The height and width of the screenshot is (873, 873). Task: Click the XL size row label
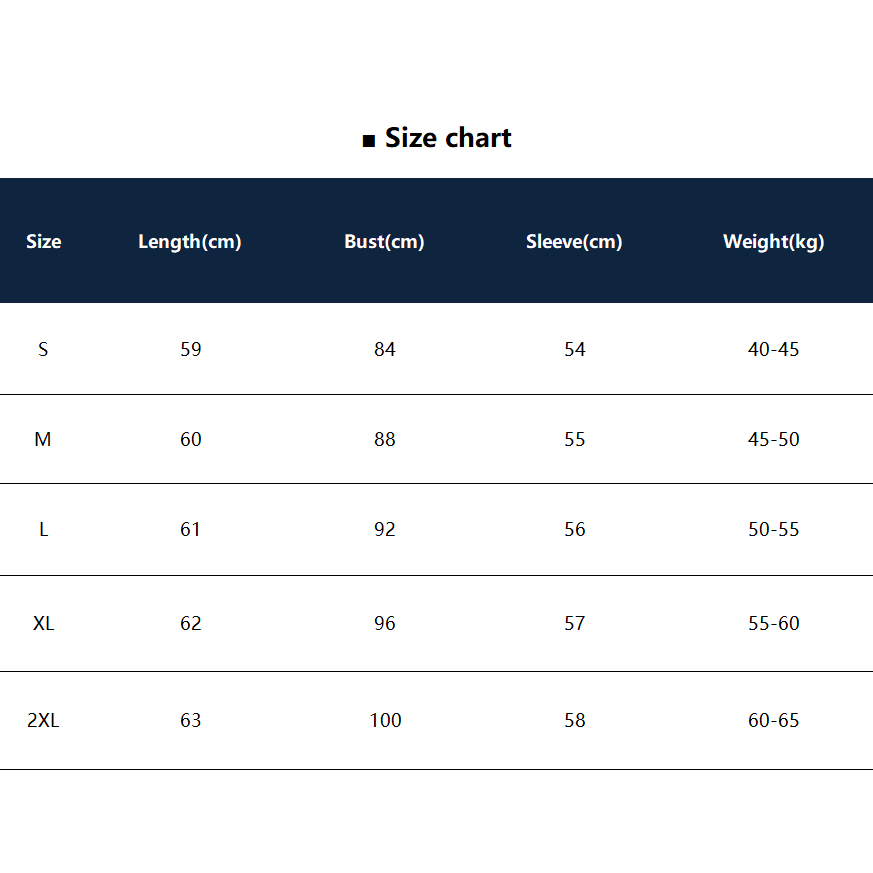(43, 623)
